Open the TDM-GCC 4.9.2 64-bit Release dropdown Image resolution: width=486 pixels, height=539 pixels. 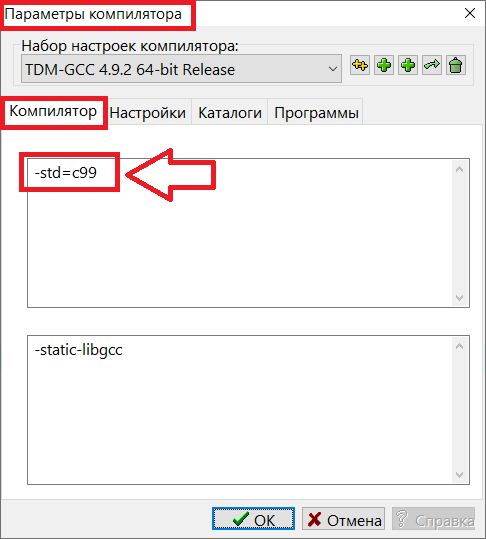coord(181,69)
